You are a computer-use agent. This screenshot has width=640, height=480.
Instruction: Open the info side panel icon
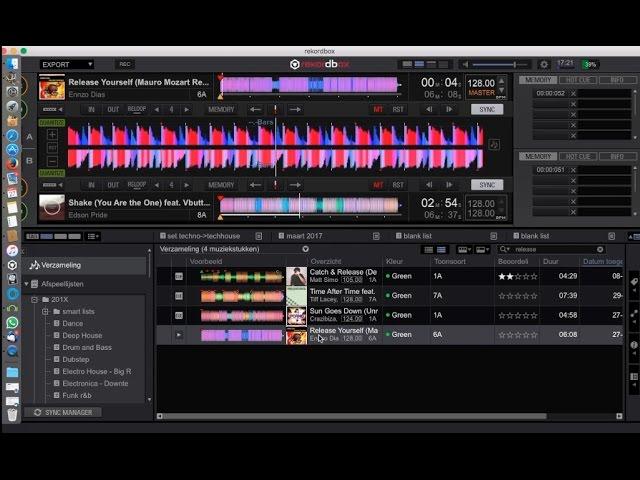coord(634,345)
